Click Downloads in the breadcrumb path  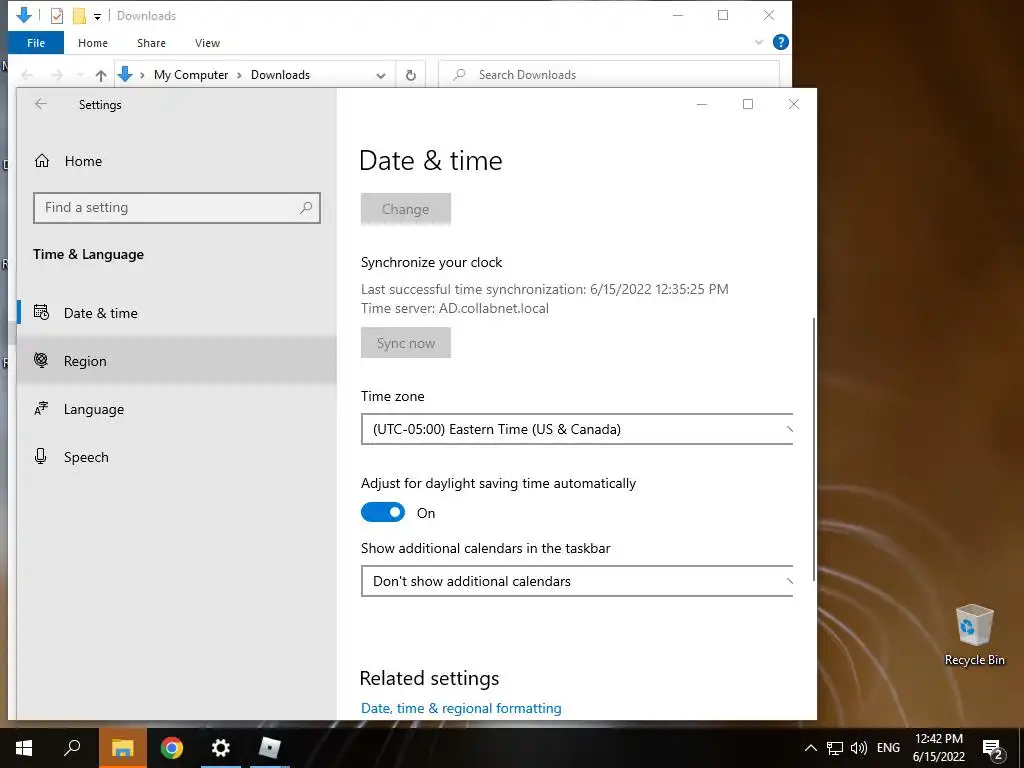coord(280,75)
